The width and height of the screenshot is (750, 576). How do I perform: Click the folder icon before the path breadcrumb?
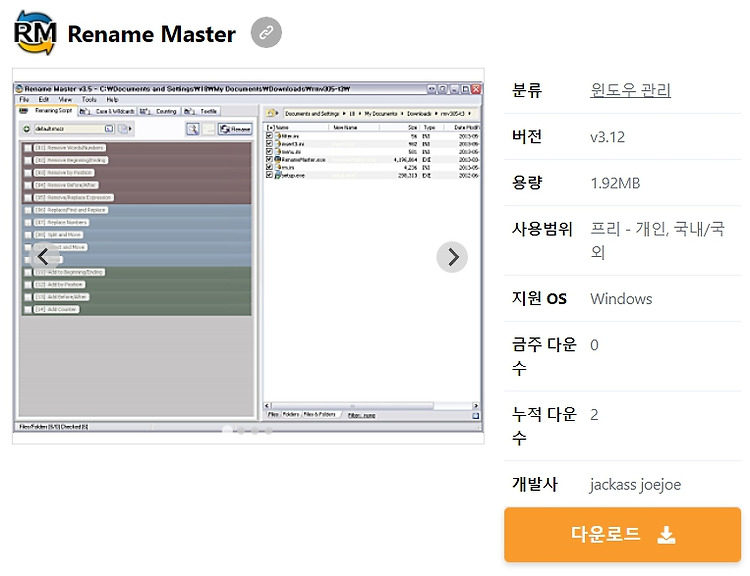(x=271, y=113)
